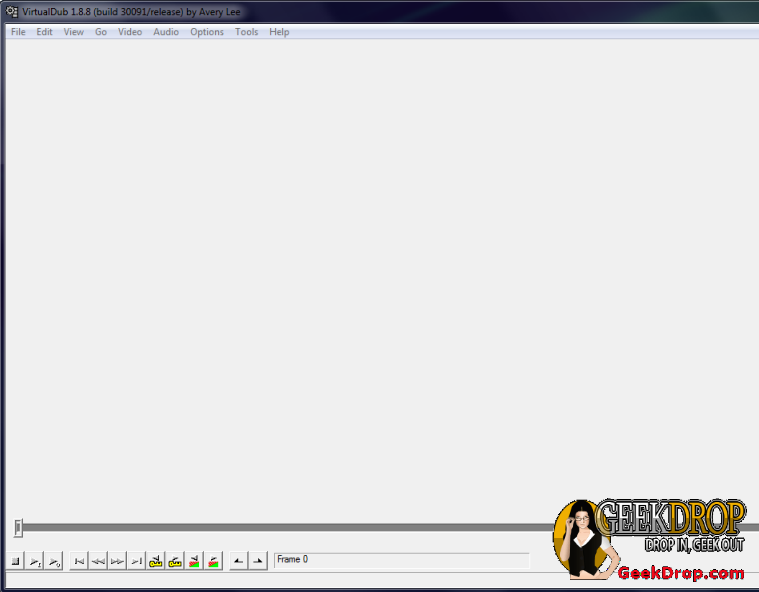Screen dimensions: 759x592
Task: Expand the Audio menu
Action: pyautogui.click(x=166, y=32)
